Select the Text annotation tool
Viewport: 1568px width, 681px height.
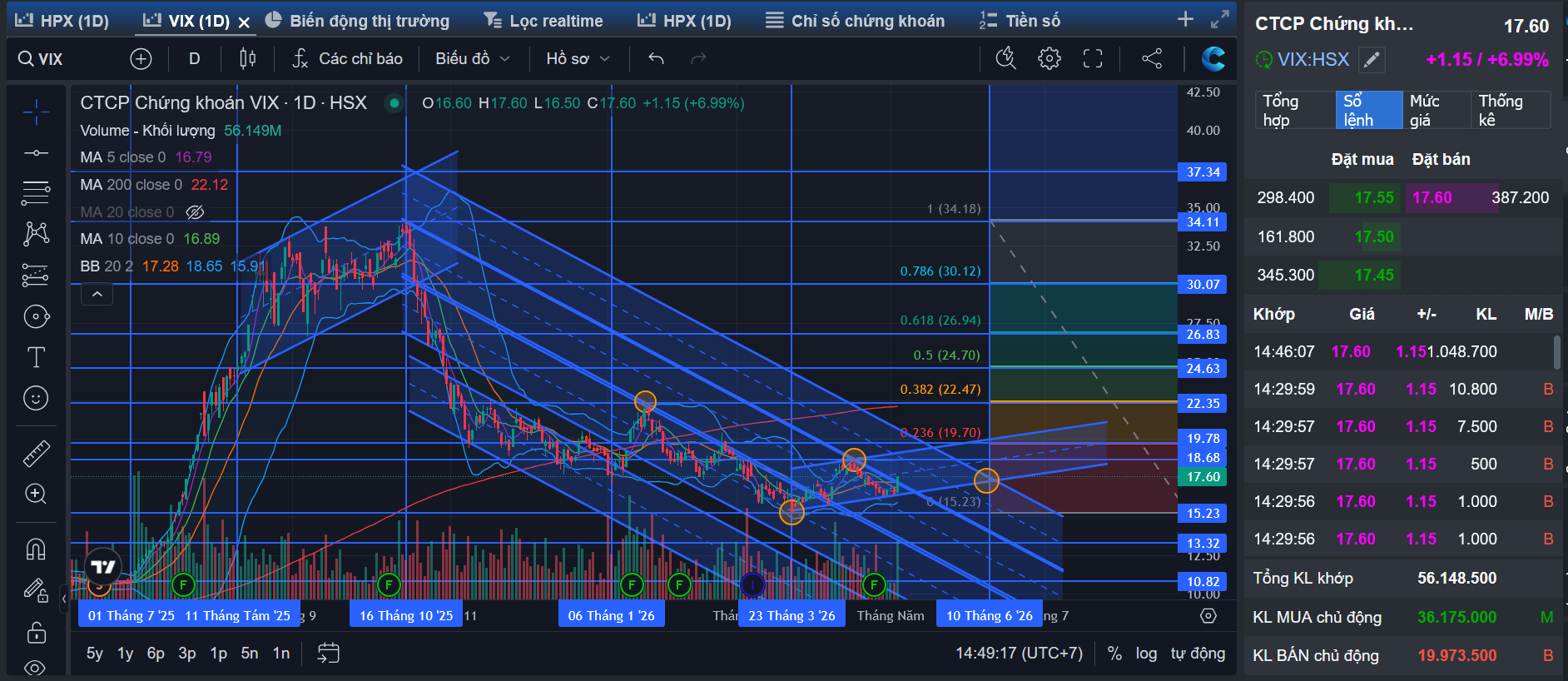[x=36, y=357]
